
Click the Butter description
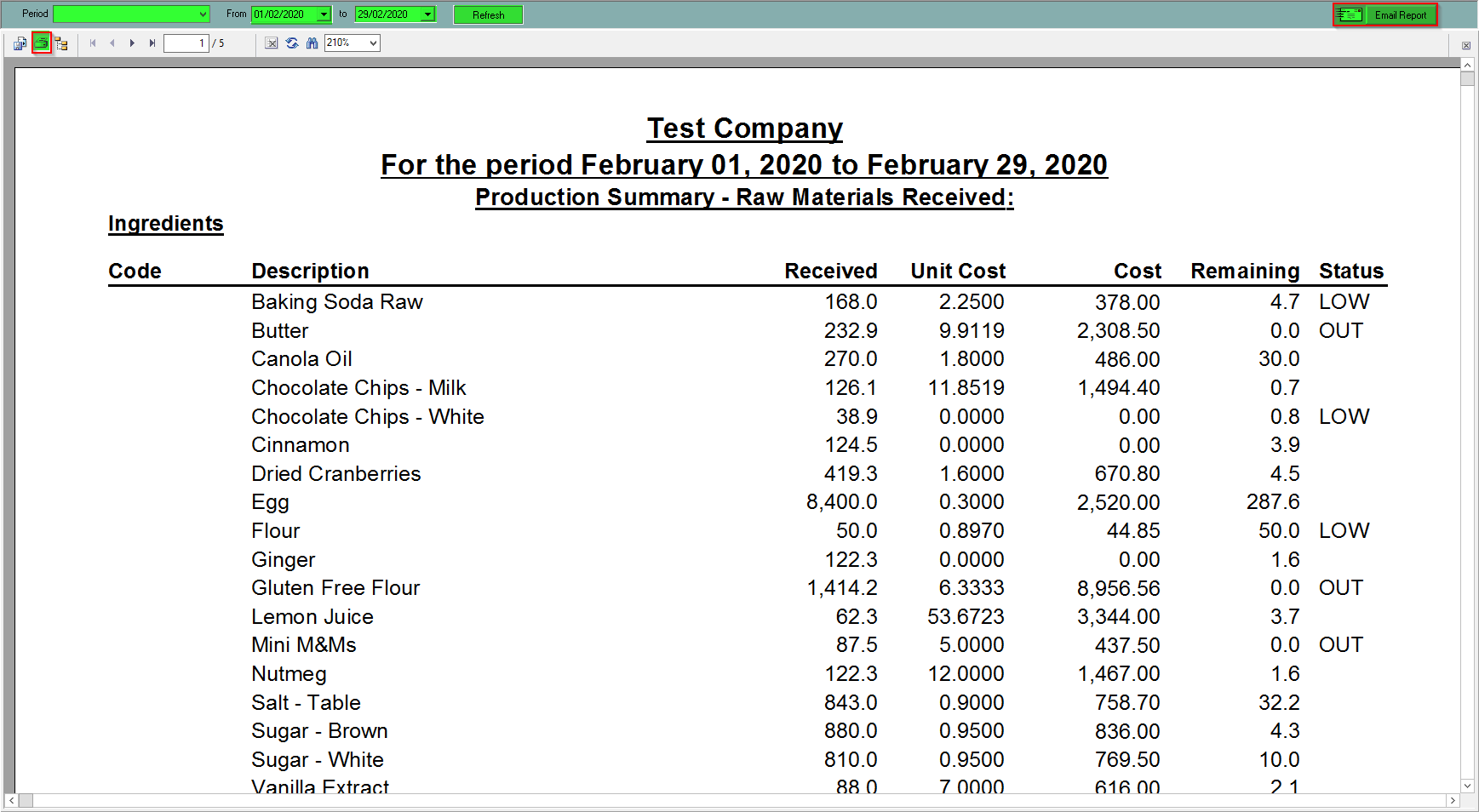tap(280, 331)
